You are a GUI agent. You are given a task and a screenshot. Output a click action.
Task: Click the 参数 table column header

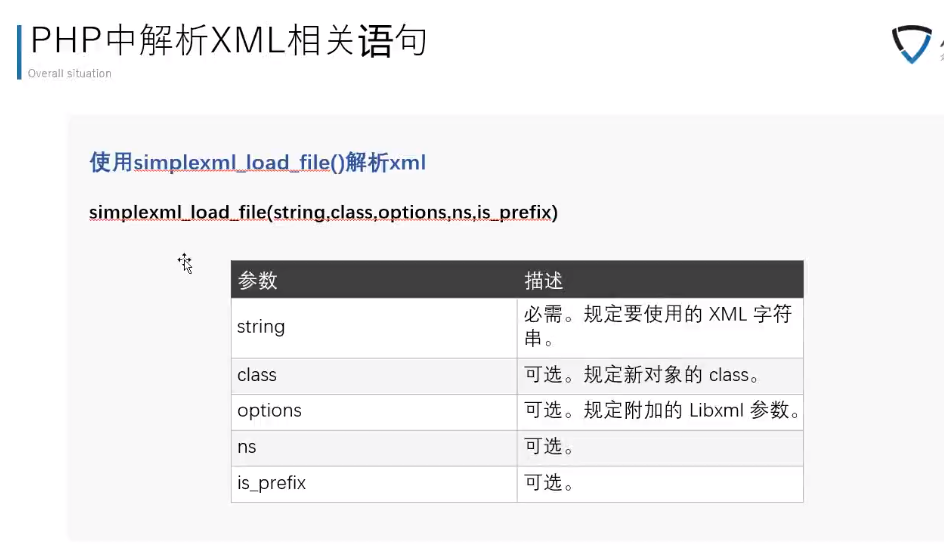(257, 280)
